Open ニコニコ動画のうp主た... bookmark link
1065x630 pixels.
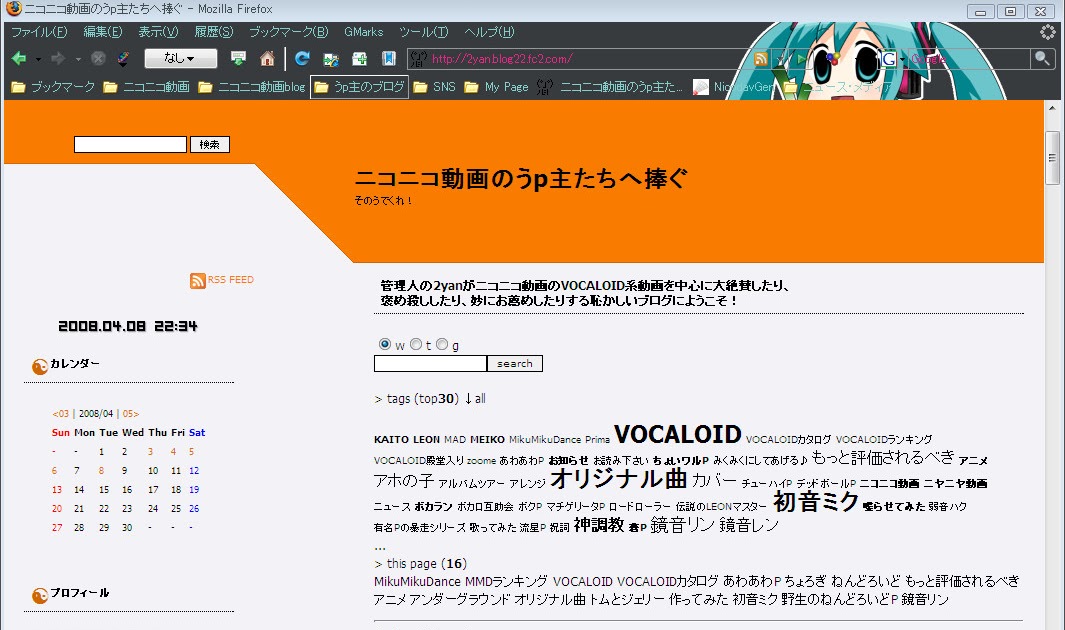coord(609,87)
